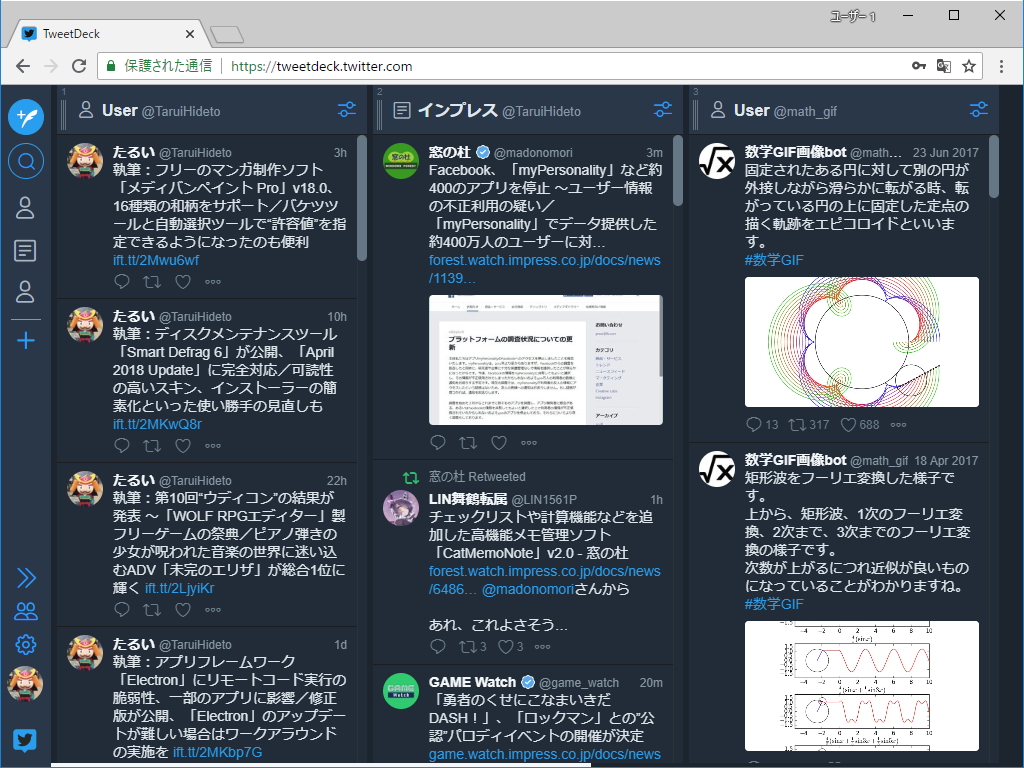
Task: Open column options for the User @math_gif column
Action: tap(981, 111)
